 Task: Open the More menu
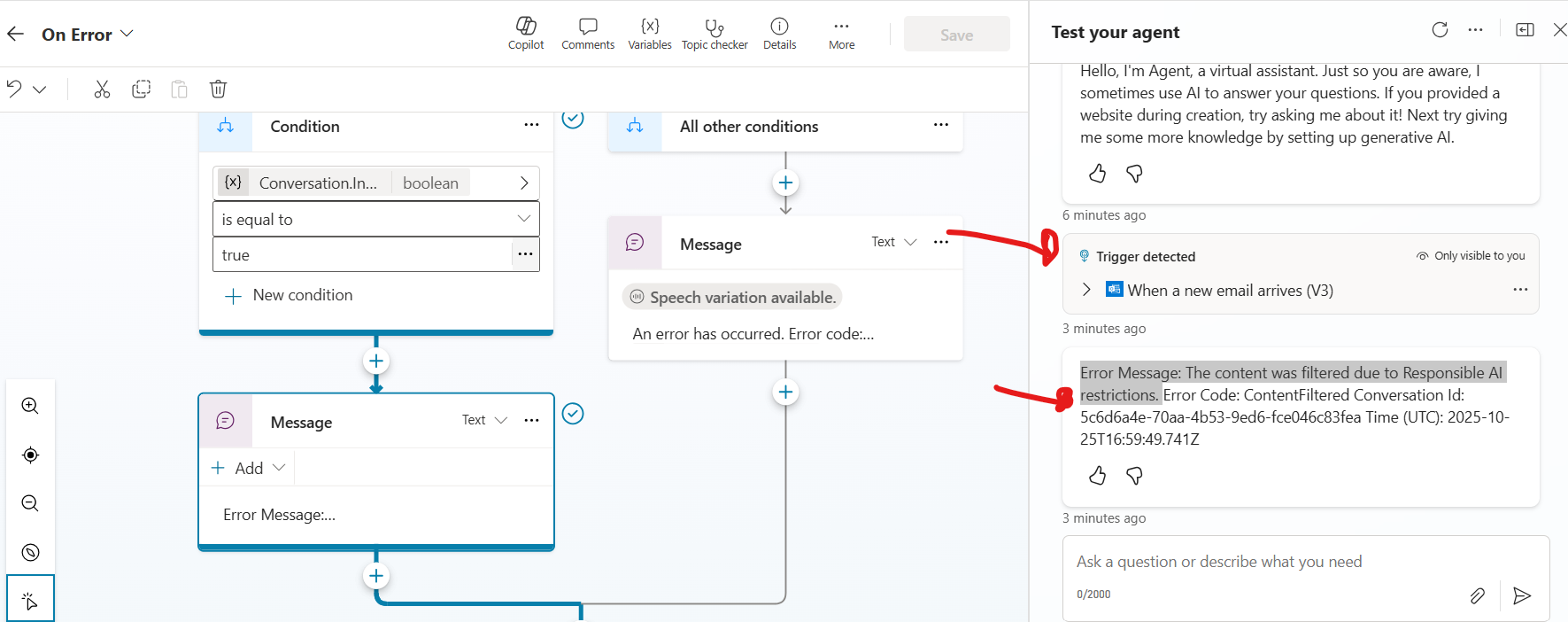click(841, 34)
